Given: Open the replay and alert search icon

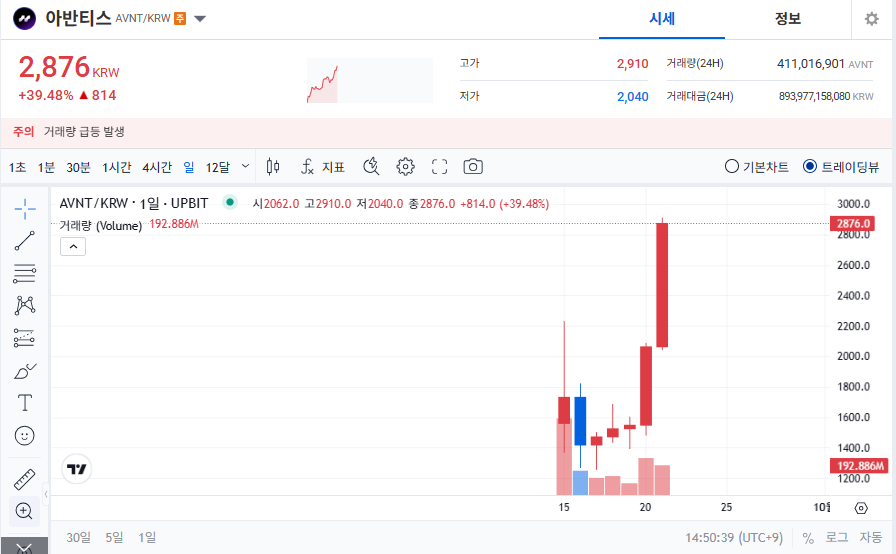Looking at the screenshot, I should coord(371,167).
